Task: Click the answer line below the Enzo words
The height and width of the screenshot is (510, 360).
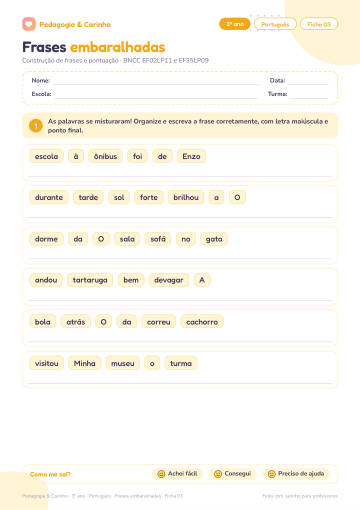Action: point(180,176)
